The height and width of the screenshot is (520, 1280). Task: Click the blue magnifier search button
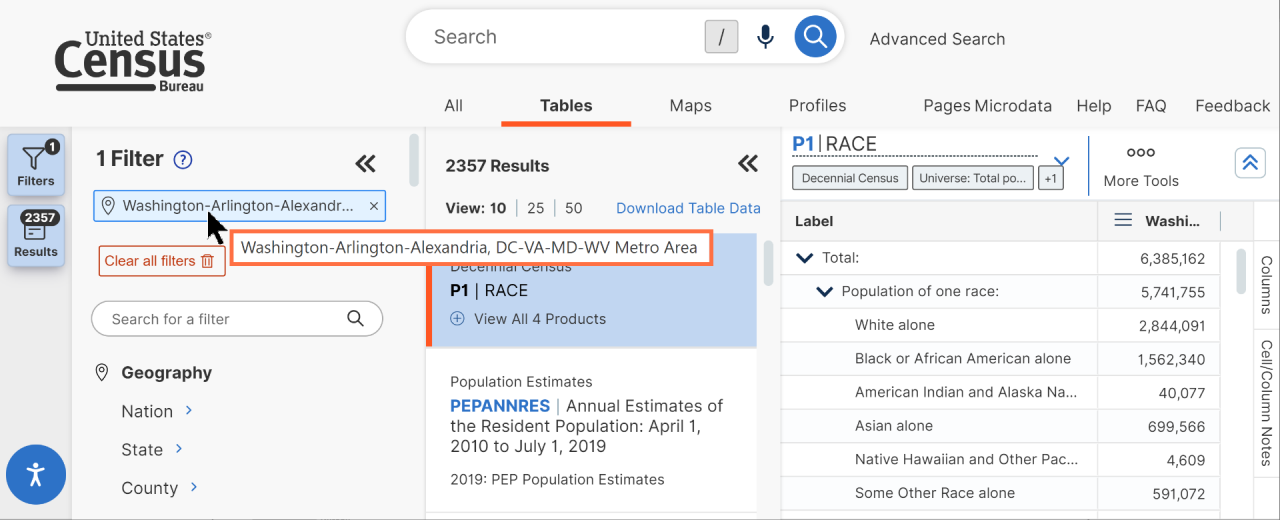[x=815, y=37]
